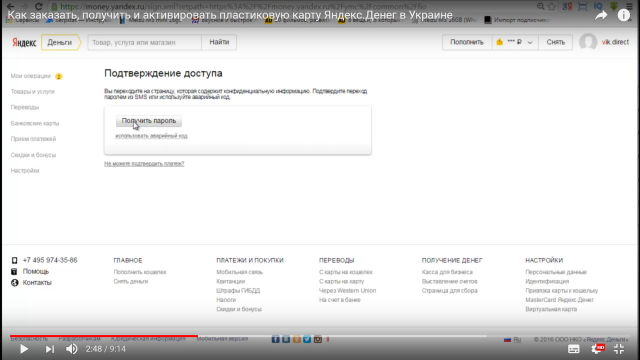
Task: Show the video info cards icon
Action: (x=623, y=15)
